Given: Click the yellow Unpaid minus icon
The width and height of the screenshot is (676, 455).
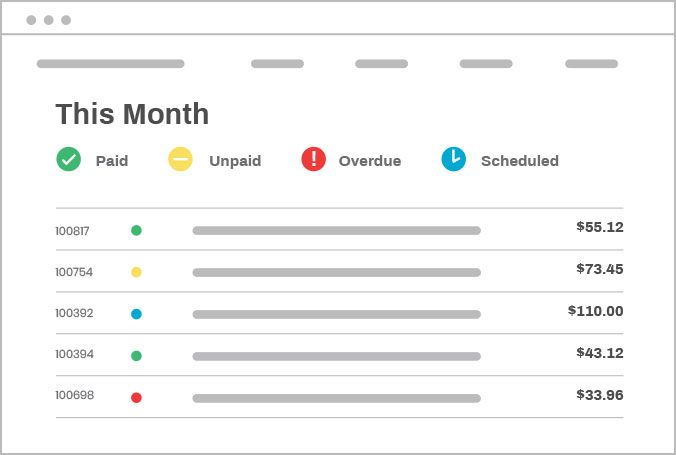Looking at the screenshot, I should [x=180, y=159].
